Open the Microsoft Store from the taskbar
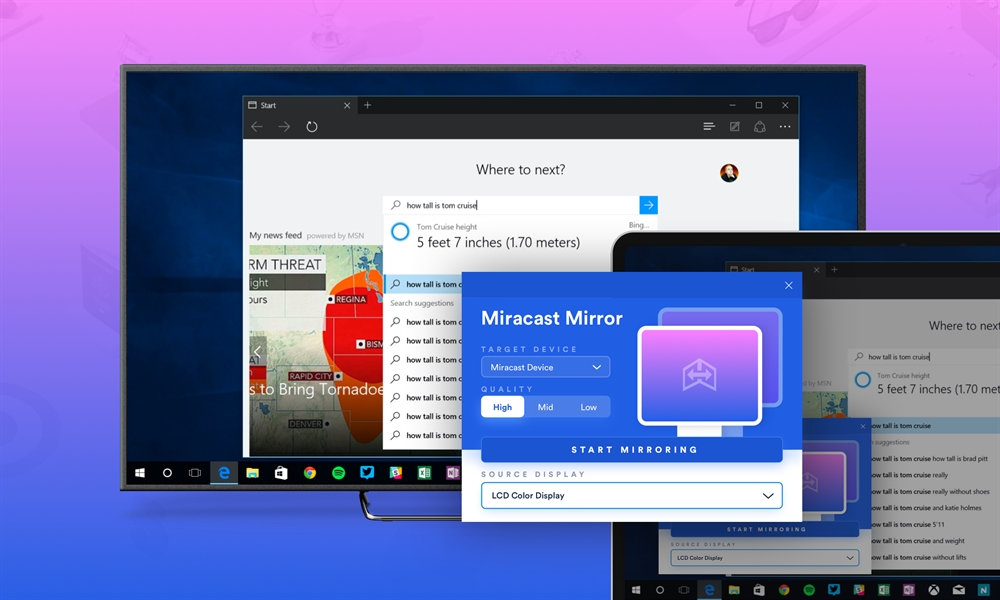The width and height of the screenshot is (1000, 600). tap(280, 472)
